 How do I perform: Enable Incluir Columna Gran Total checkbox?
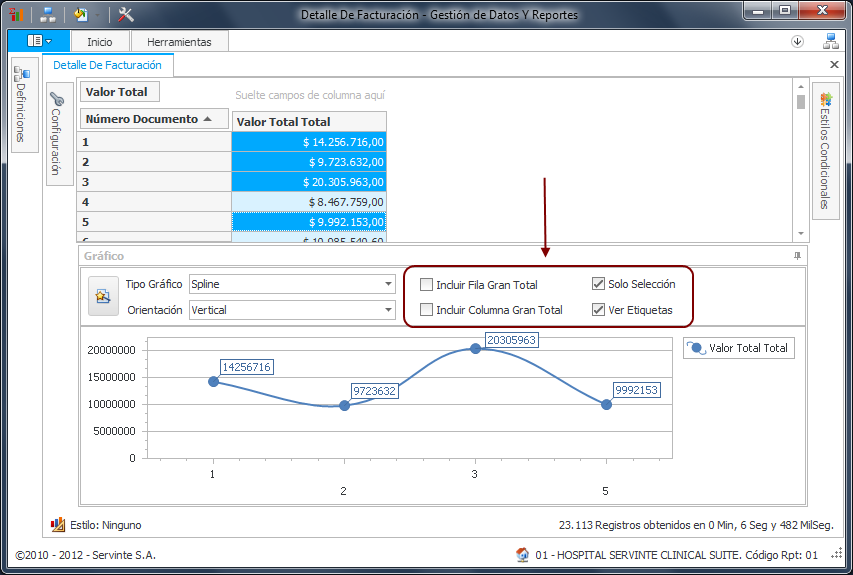pos(427,310)
